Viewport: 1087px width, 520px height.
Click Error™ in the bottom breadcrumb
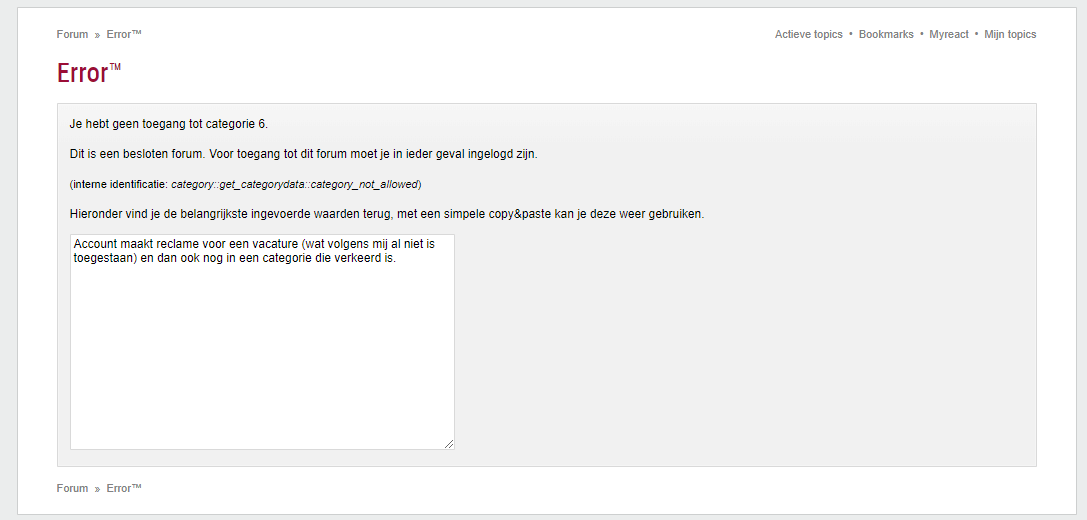coord(124,488)
